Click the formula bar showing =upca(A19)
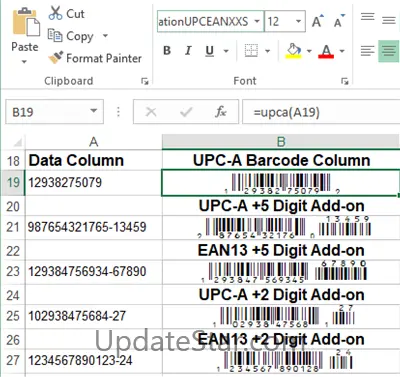Viewport: 400px width, 377px height. tap(321, 112)
